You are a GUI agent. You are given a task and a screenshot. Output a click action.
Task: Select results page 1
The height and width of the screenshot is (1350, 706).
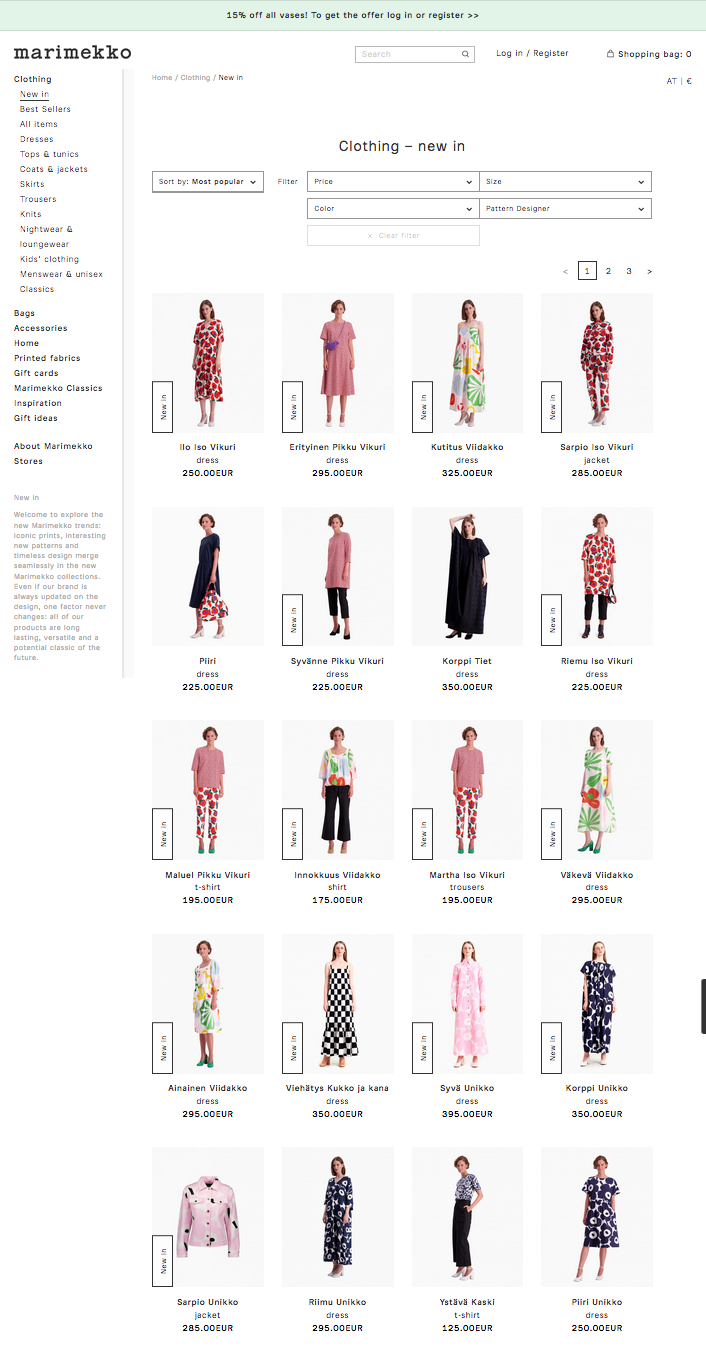tap(587, 270)
